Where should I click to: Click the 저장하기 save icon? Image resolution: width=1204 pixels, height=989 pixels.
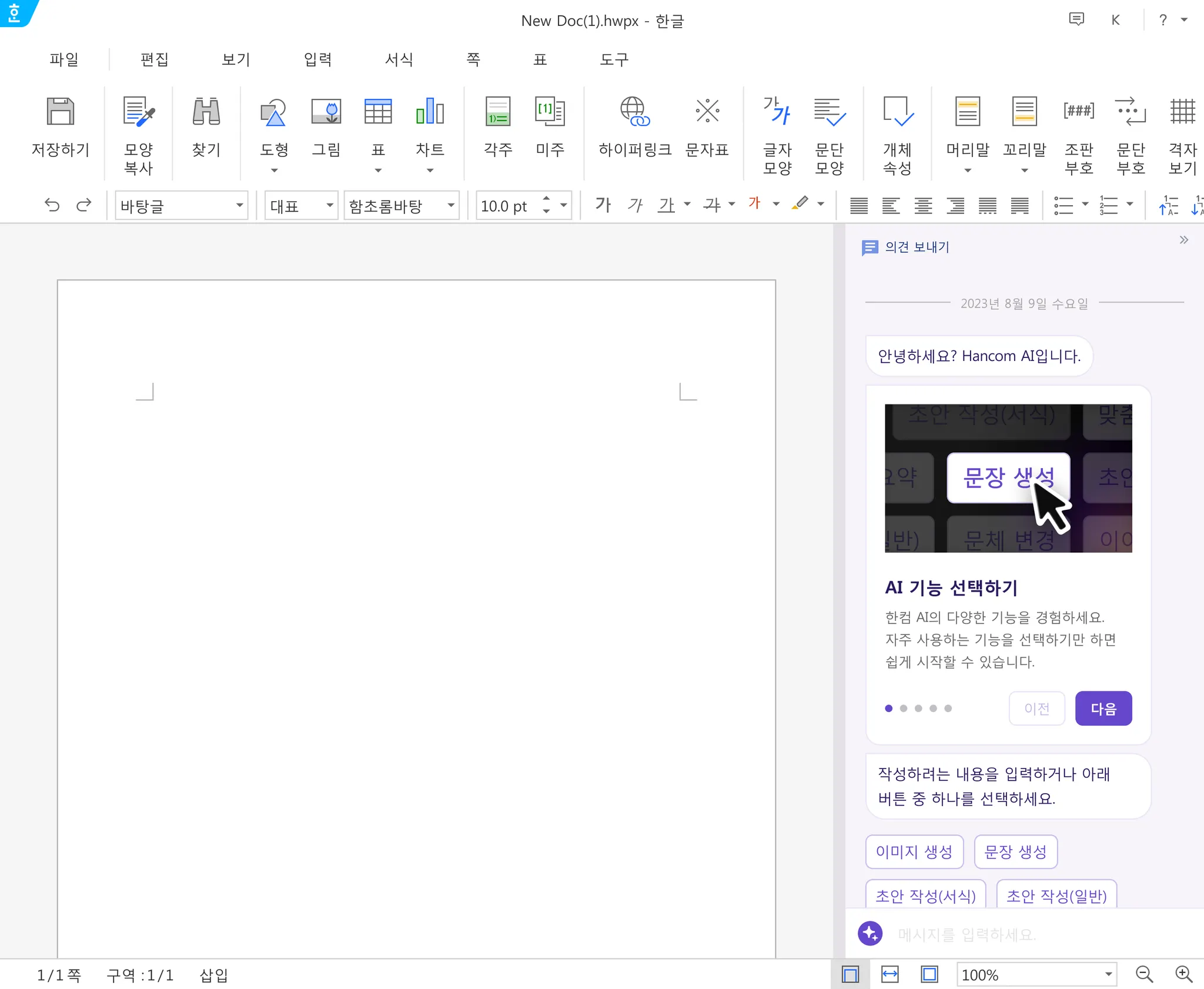tap(60, 112)
